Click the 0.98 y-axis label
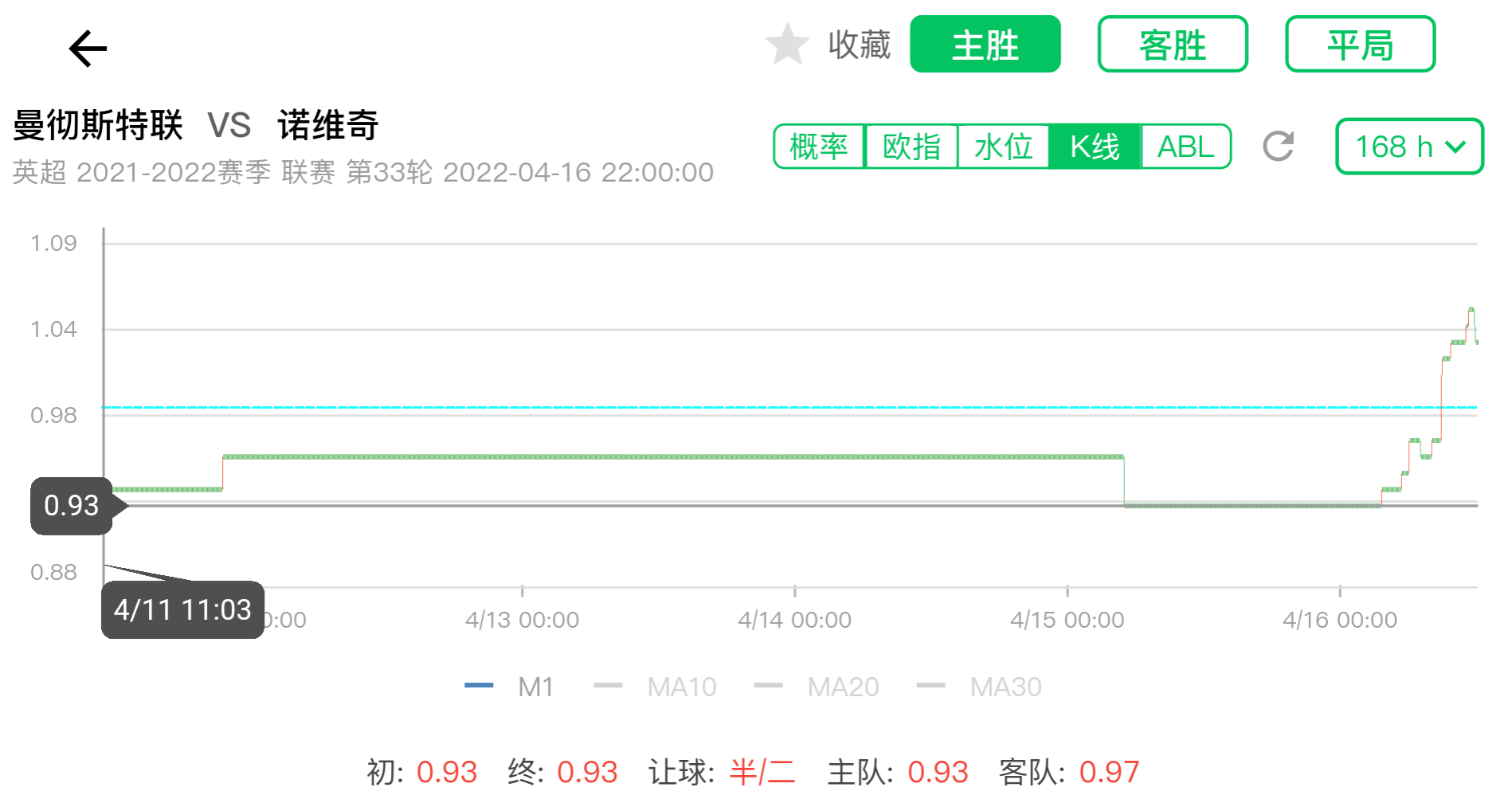Image resolution: width=1512 pixels, height=799 pixels. click(53, 415)
